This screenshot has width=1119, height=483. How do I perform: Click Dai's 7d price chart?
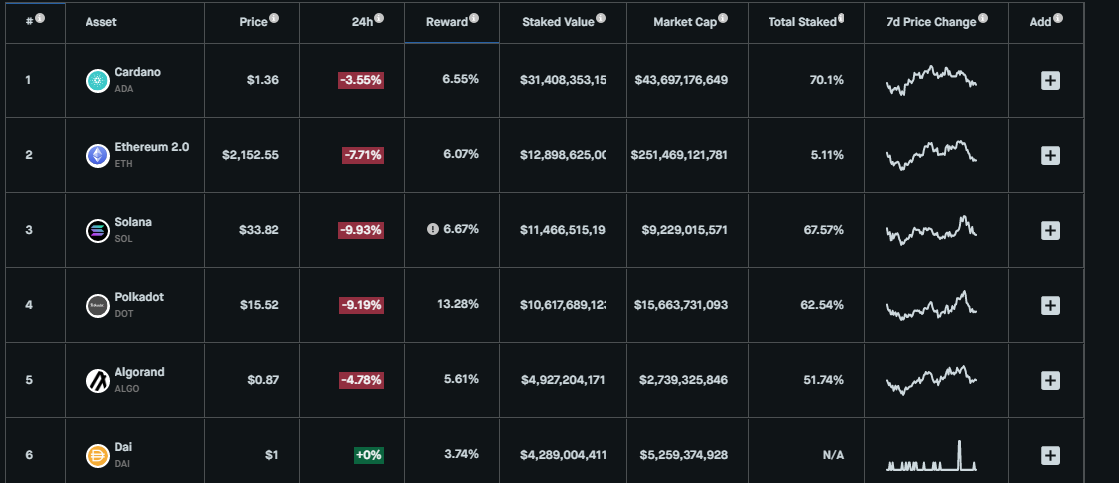(931, 455)
